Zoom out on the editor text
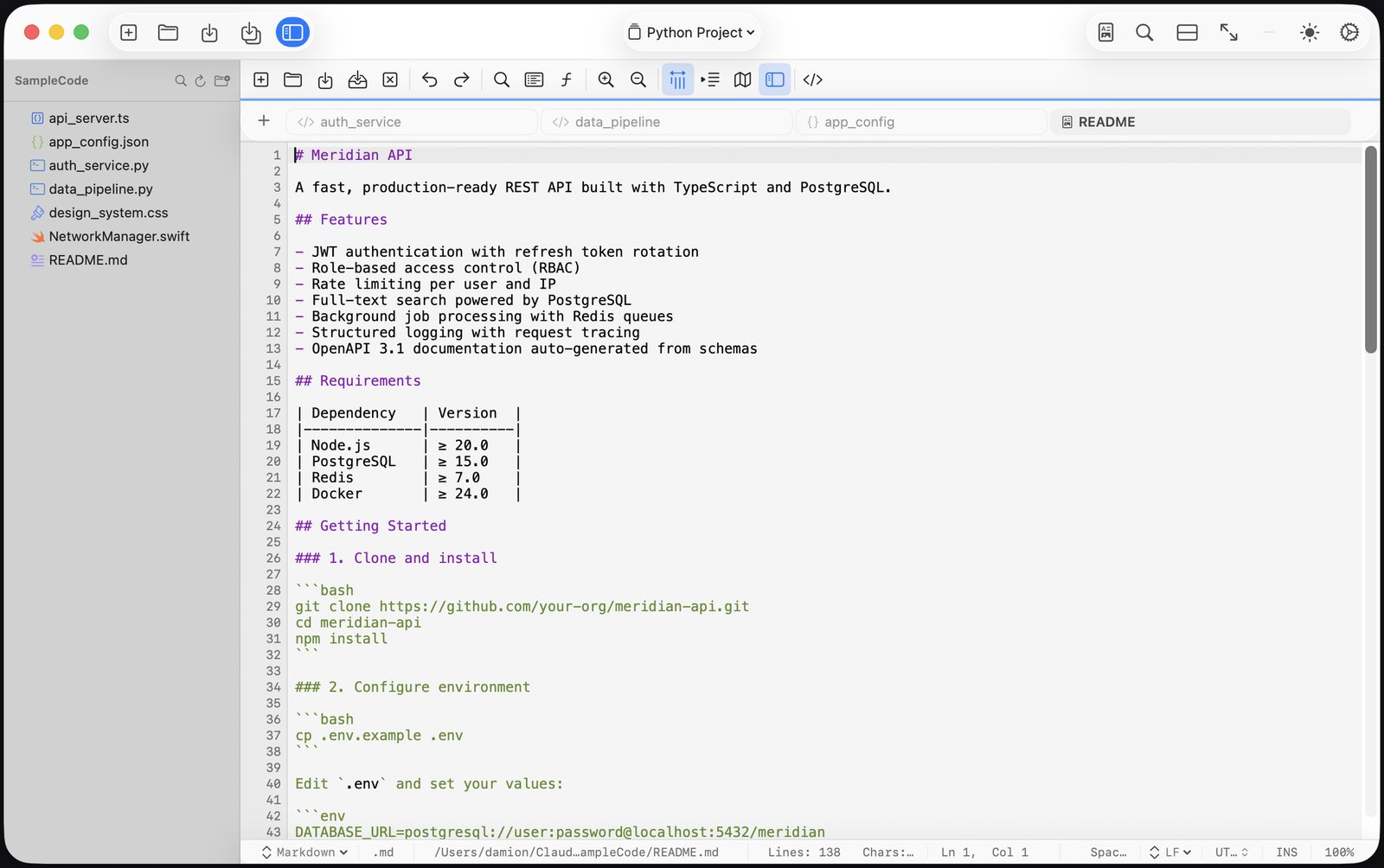The height and width of the screenshot is (868, 1384). 638,80
